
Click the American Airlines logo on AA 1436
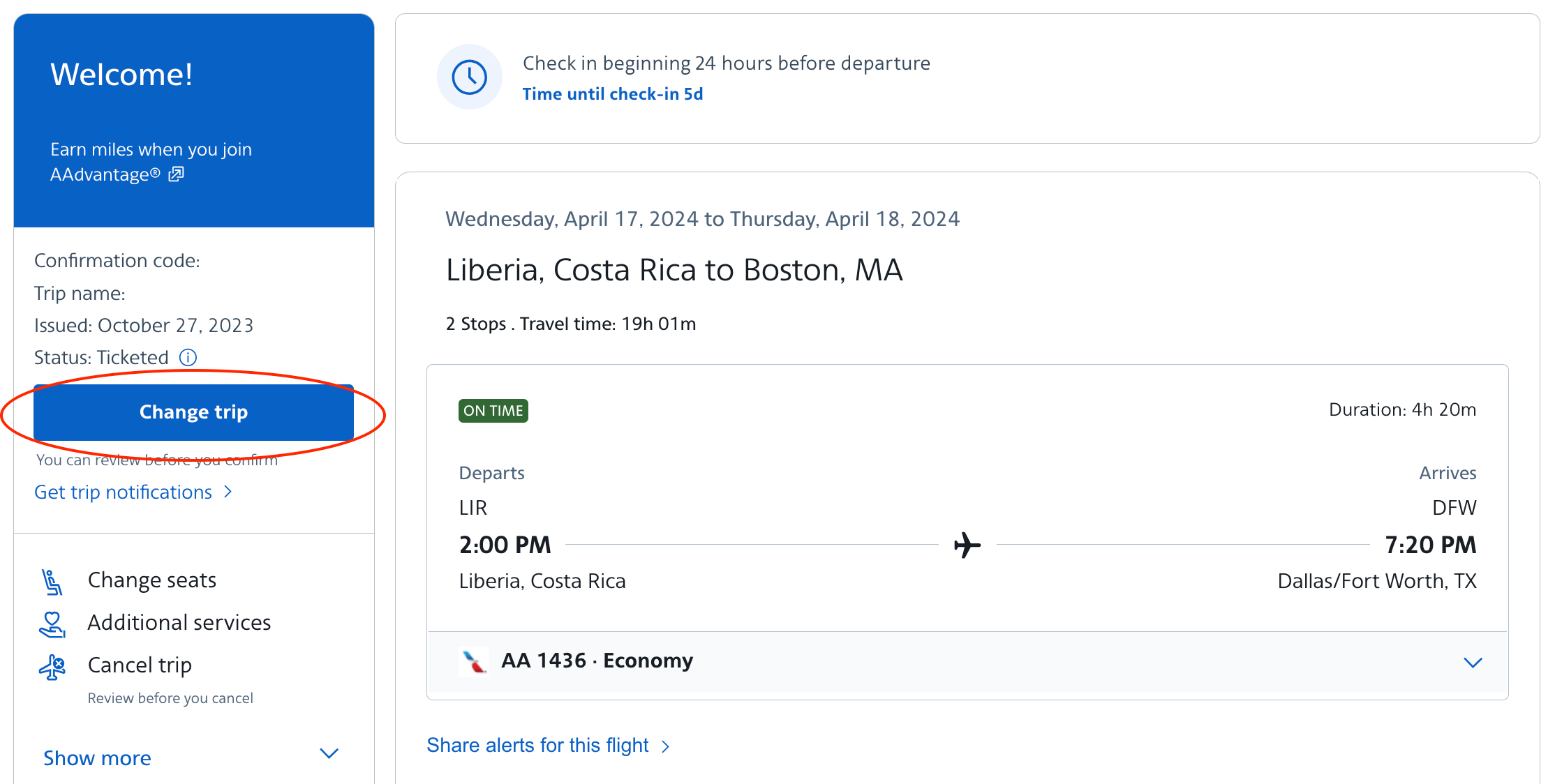474,662
